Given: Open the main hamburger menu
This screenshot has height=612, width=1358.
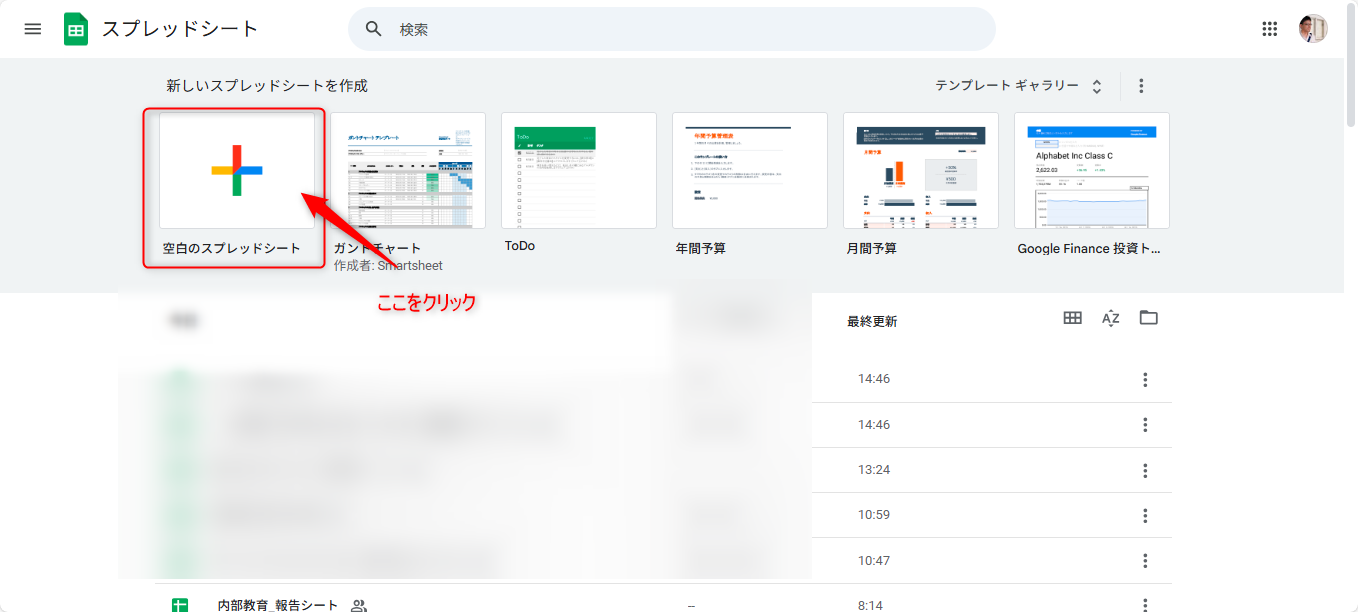Looking at the screenshot, I should coord(33,29).
